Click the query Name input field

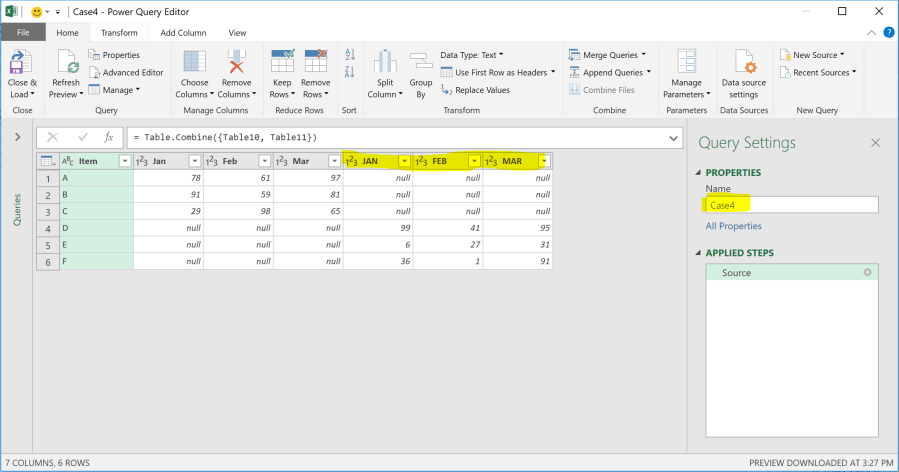click(x=790, y=205)
